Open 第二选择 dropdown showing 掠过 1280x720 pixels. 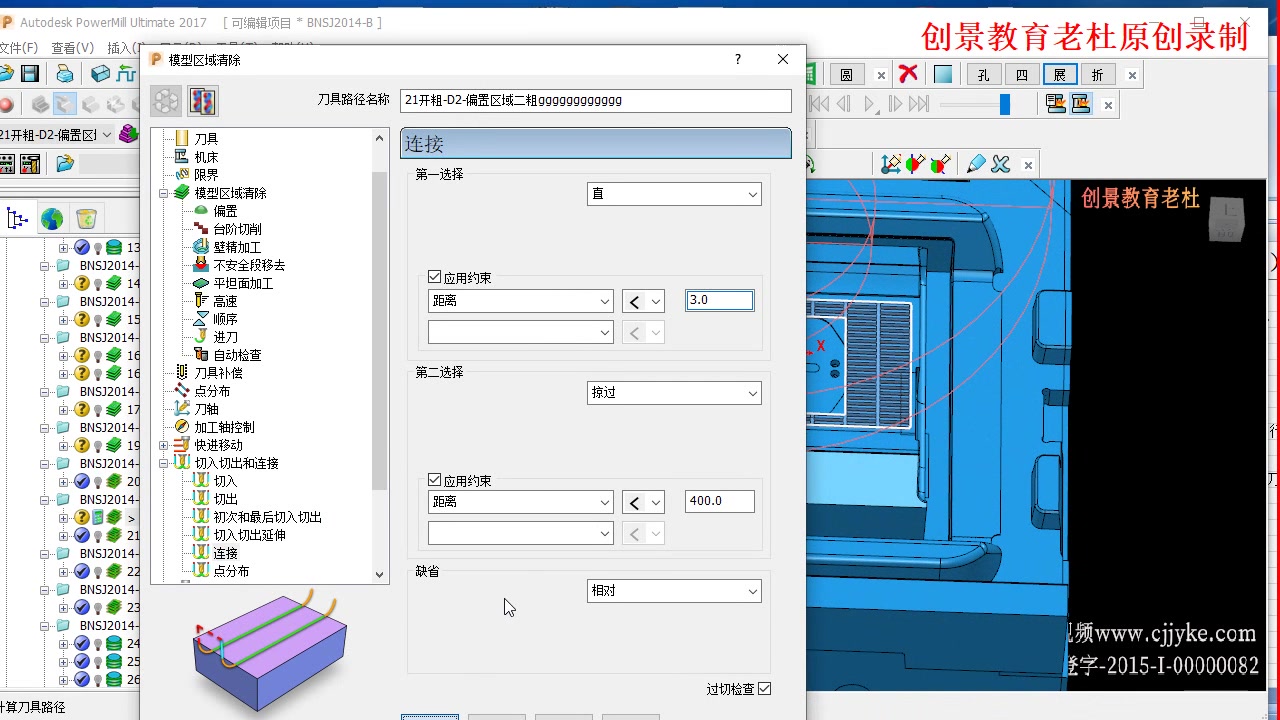[x=674, y=393]
